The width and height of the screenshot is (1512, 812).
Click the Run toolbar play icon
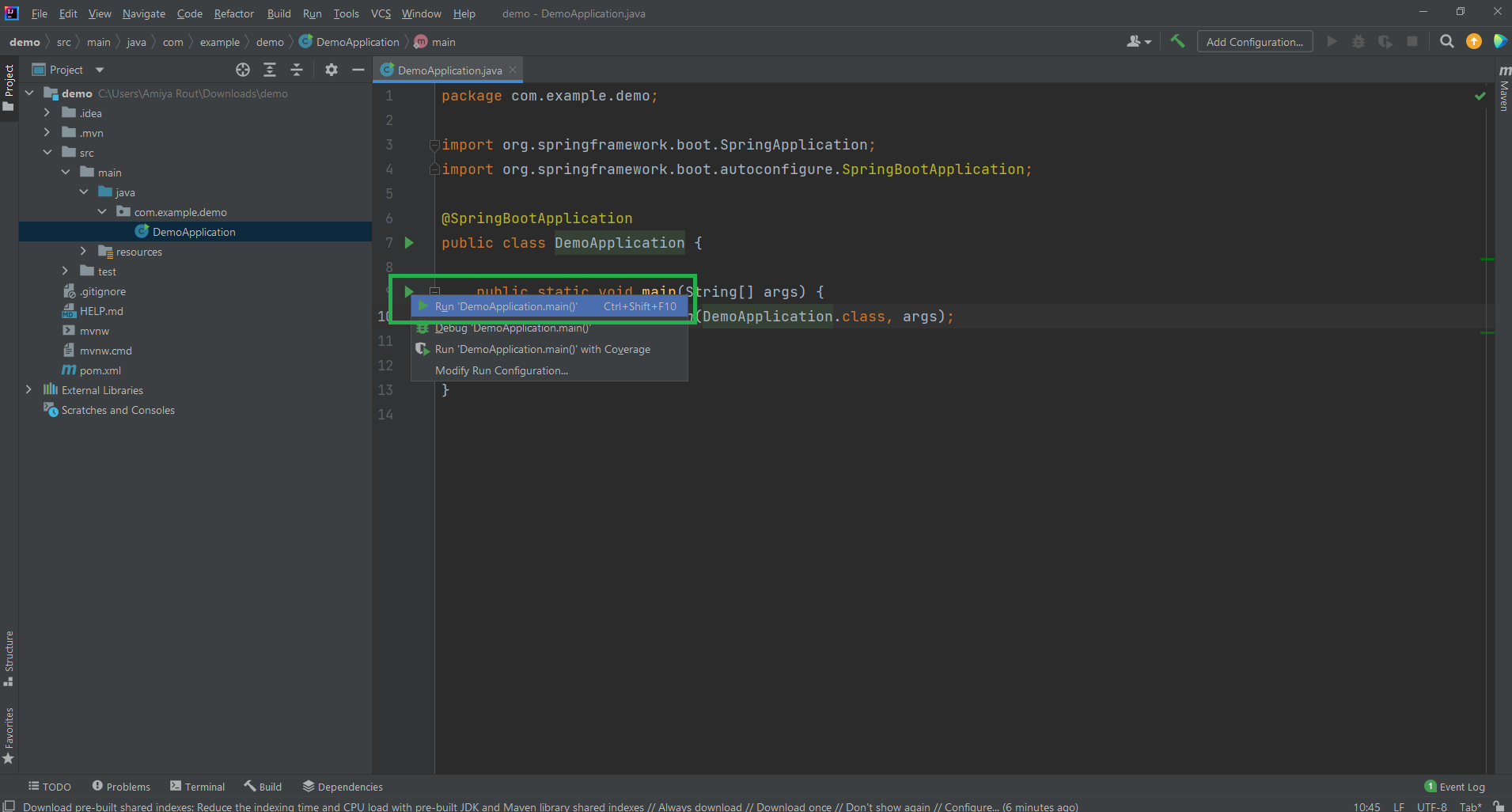(1332, 41)
